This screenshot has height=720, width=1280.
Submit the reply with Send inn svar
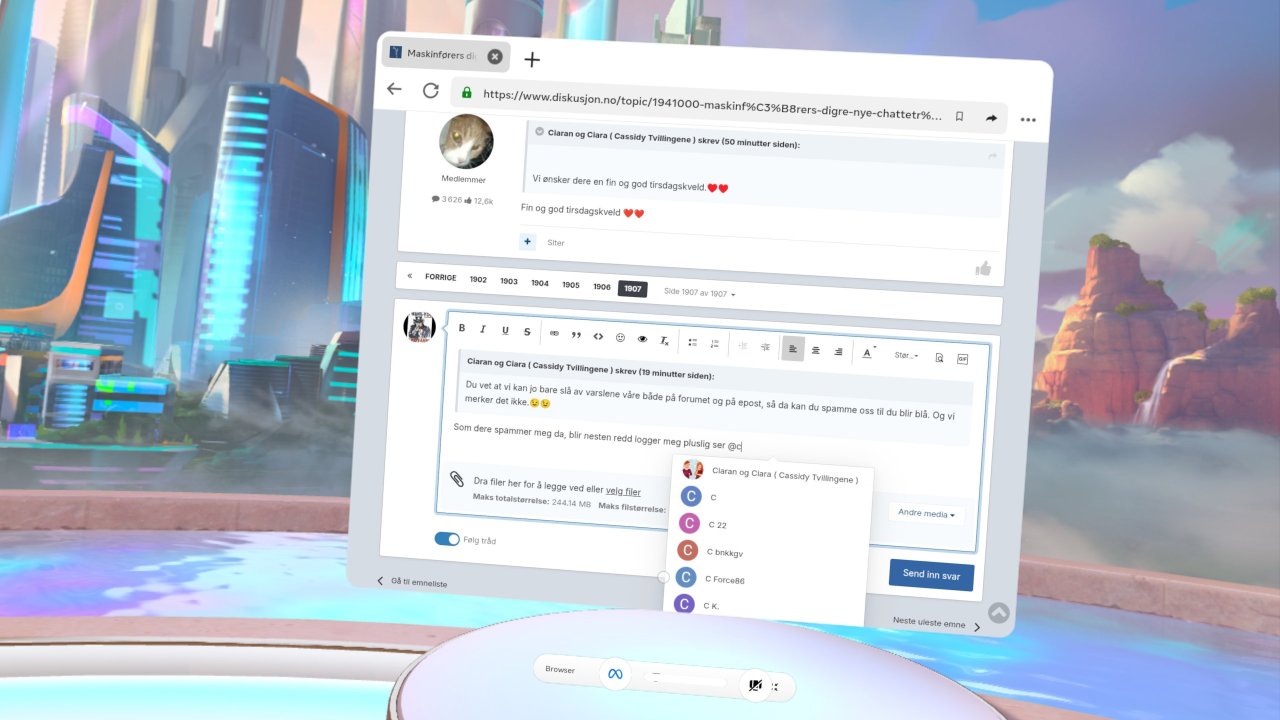931,574
